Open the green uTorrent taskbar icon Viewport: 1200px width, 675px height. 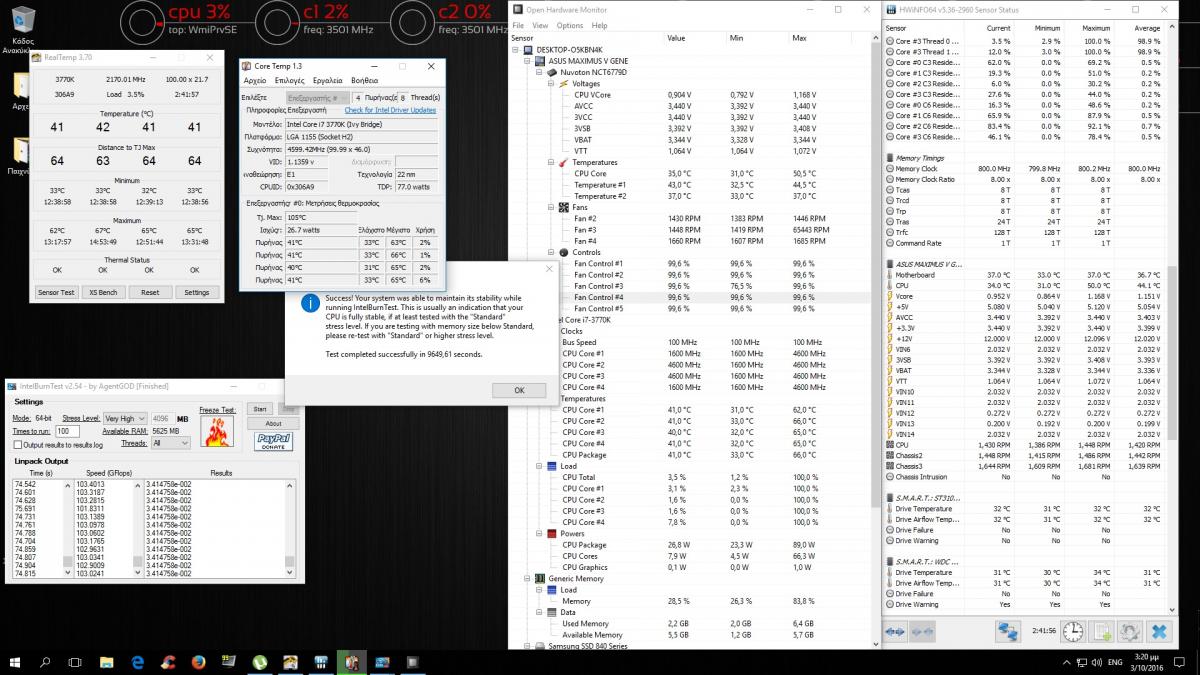point(259,662)
